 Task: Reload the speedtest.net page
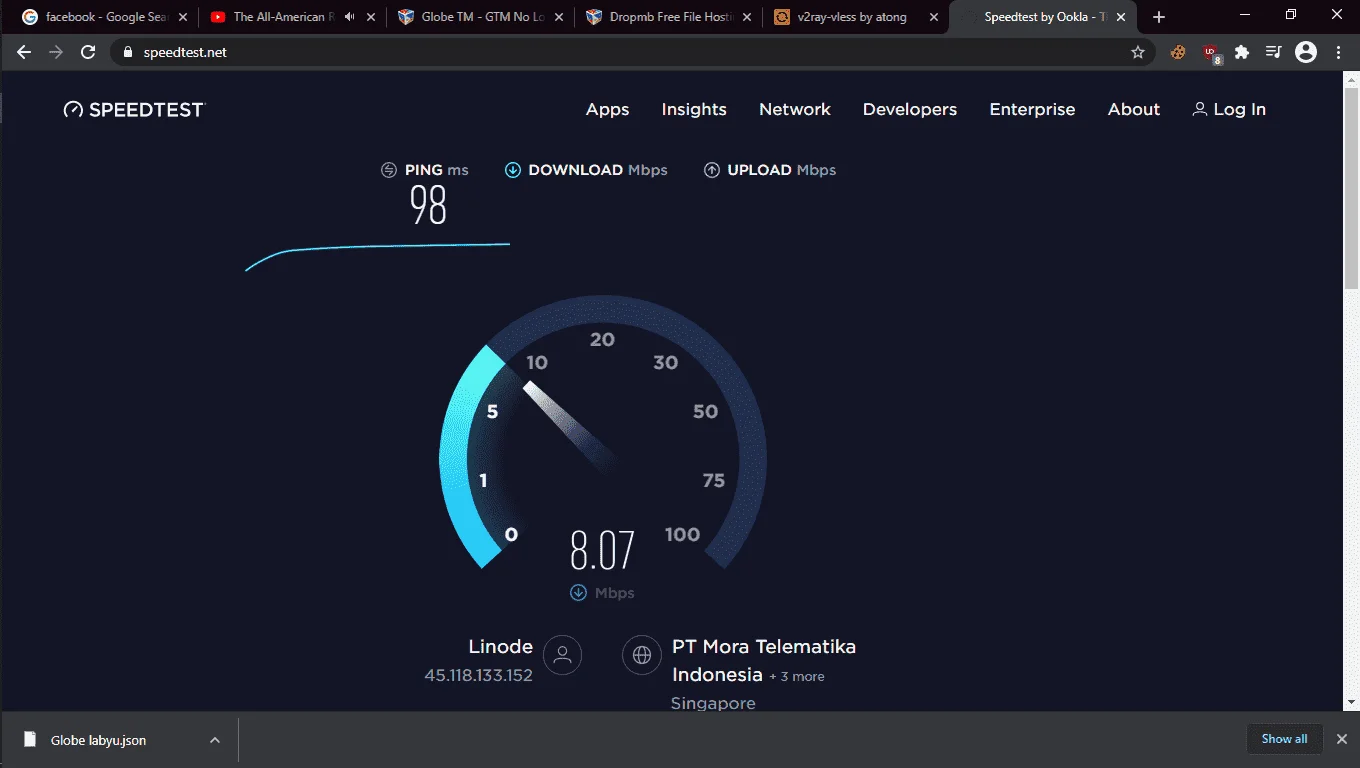(88, 52)
